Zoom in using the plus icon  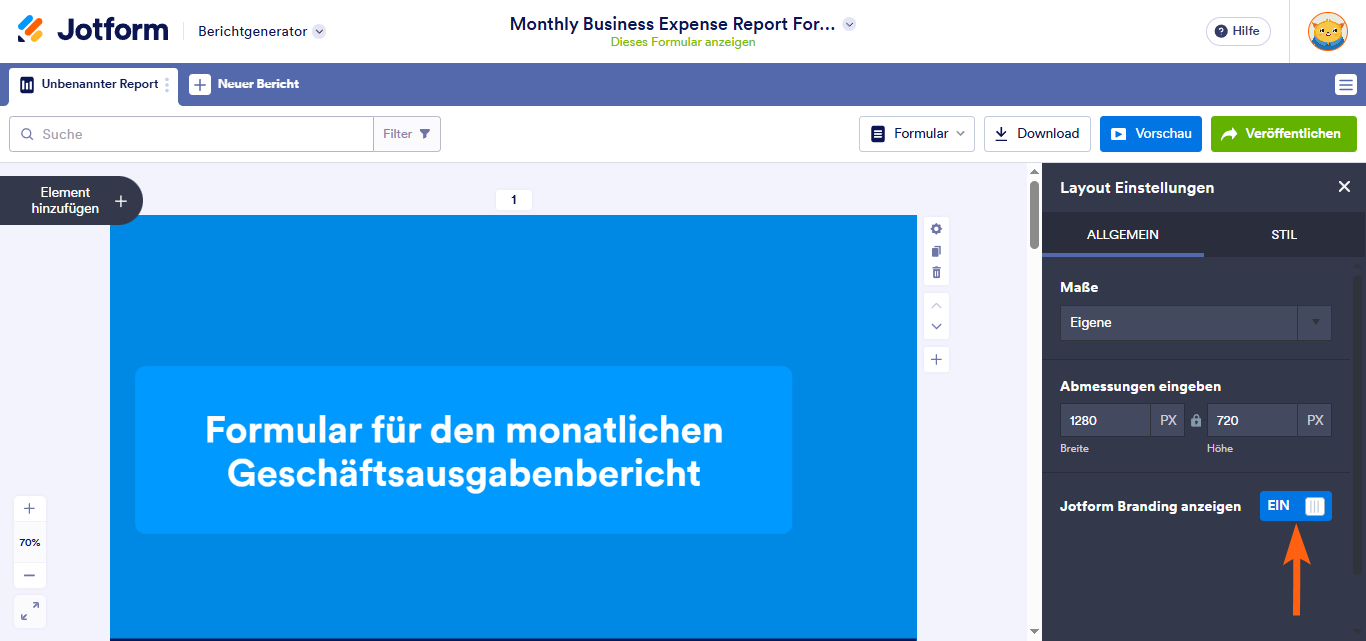pos(29,508)
